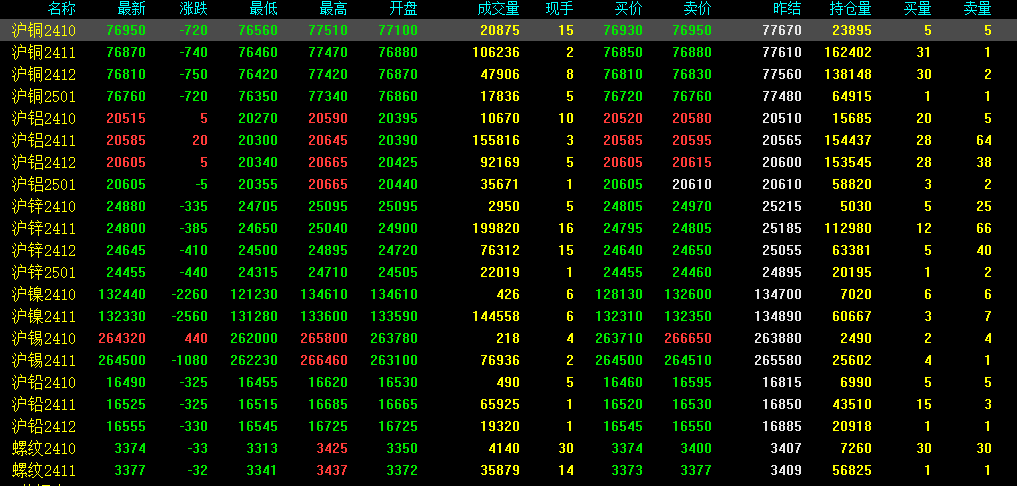The width and height of the screenshot is (1017, 486).
Task: Click open interest 43510 for 沪铅2411
Action: 852,405
